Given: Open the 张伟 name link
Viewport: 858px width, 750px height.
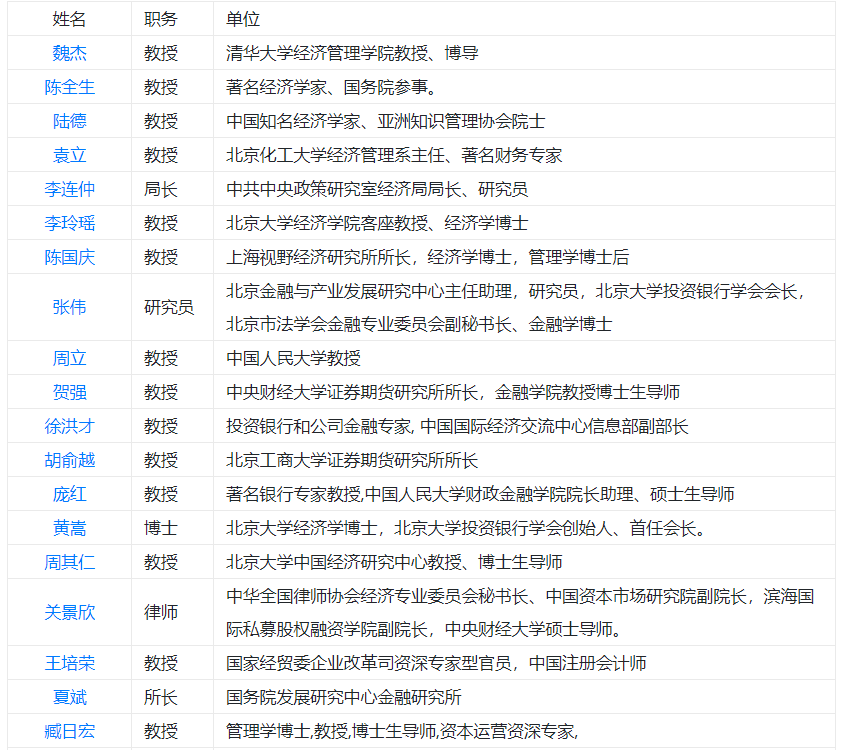Looking at the screenshot, I should (x=69, y=307).
